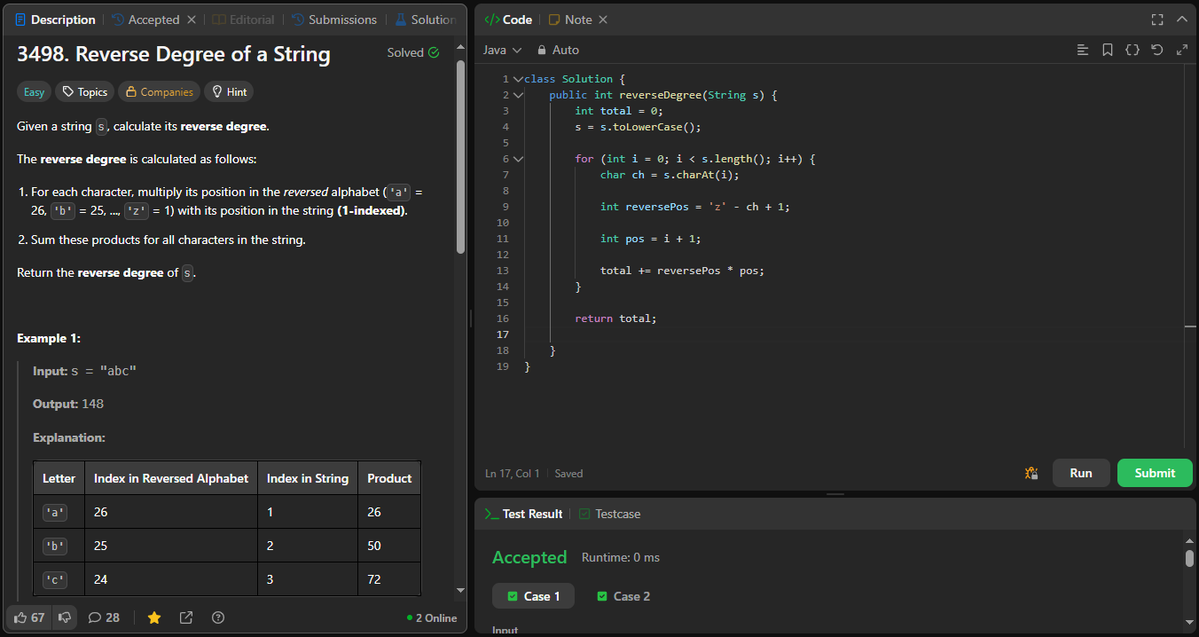The width and height of the screenshot is (1199, 637).
Task: Close the Note tab
Action: (x=603, y=20)
